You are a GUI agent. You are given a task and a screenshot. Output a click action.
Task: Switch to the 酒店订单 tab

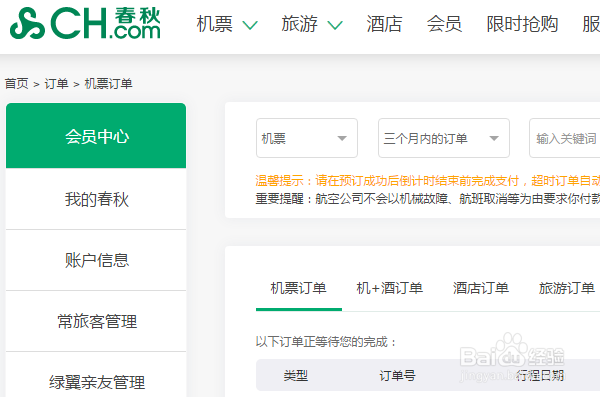tap(481, 288)
